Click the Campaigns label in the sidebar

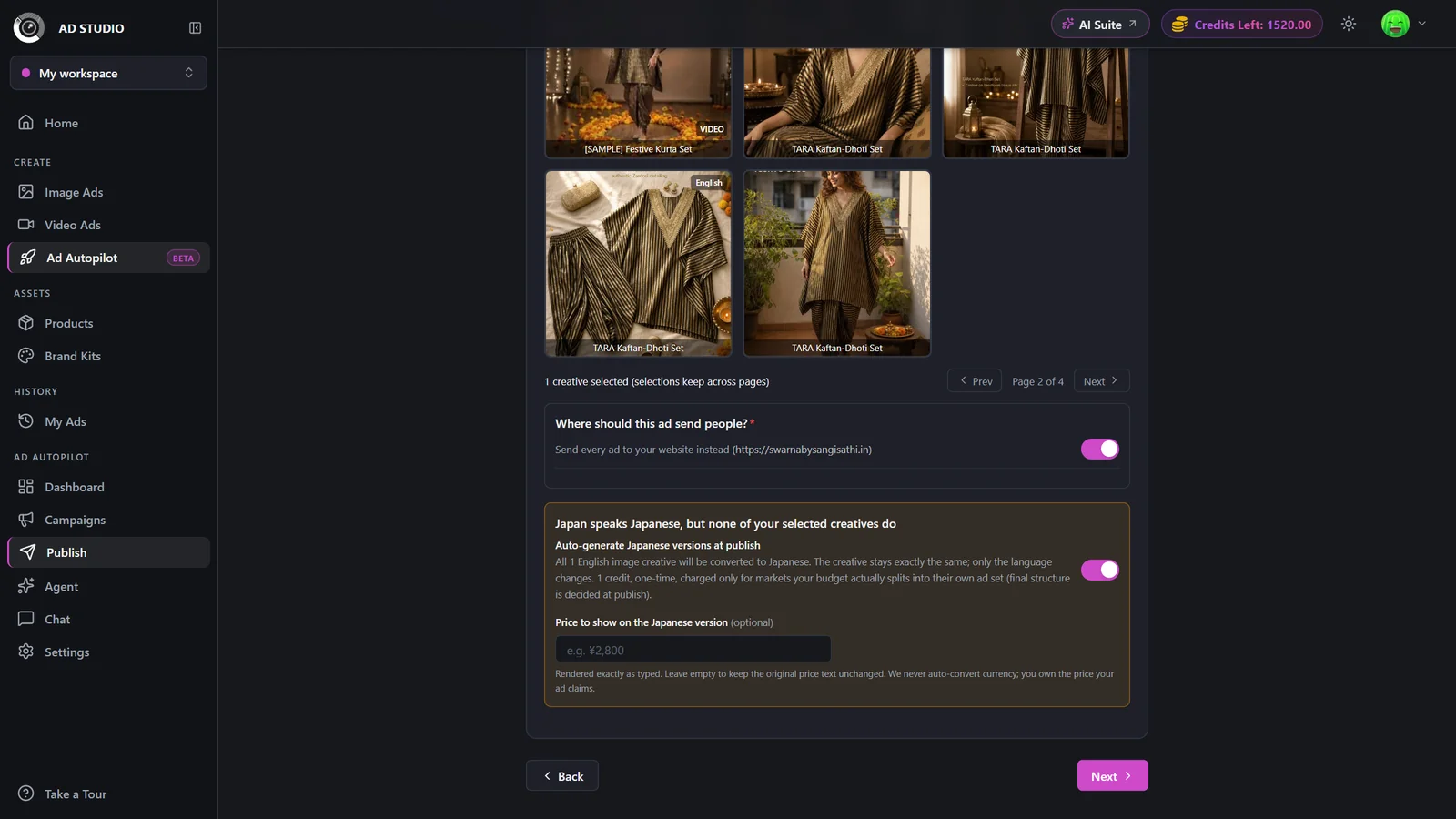[x=76, y=520]
